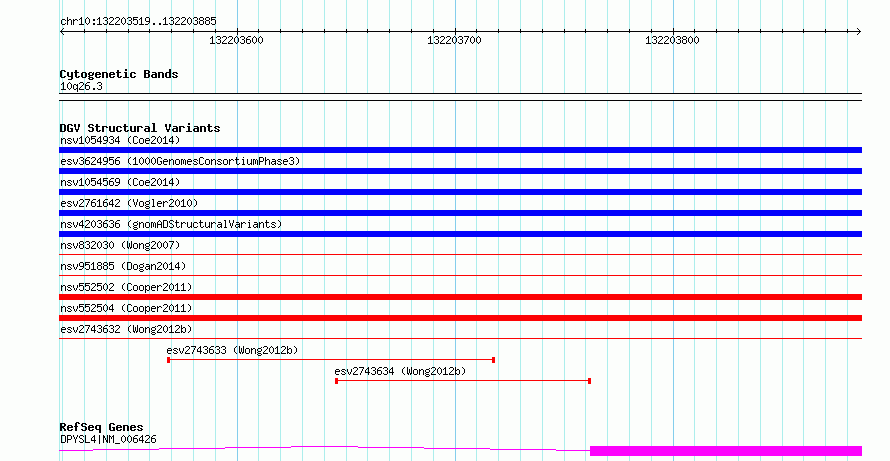Open the RefSeq Genes track title
The image size is (890, 461).
(x=101, y=427)
